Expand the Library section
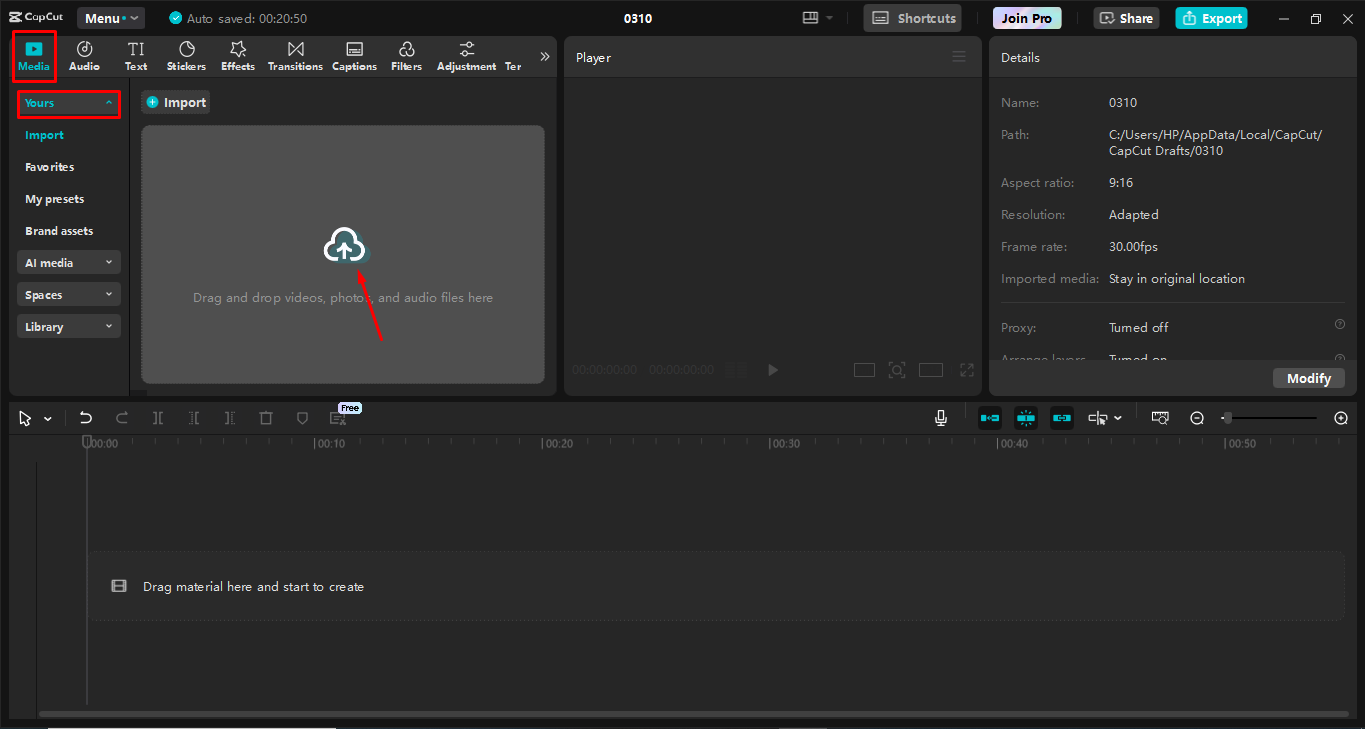The height and width of the screenshot is (729, 1365). pyautogui.click(x=68, y=326)
